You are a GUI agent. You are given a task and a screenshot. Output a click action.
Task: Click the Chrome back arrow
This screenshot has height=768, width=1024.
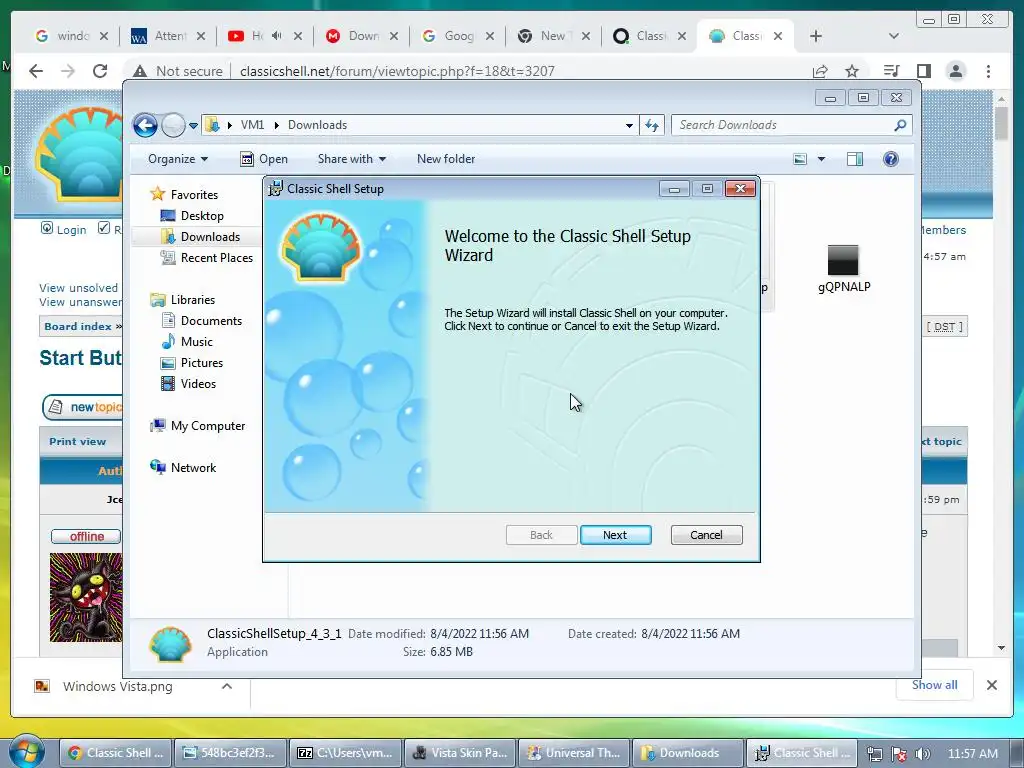pos(36,71)
